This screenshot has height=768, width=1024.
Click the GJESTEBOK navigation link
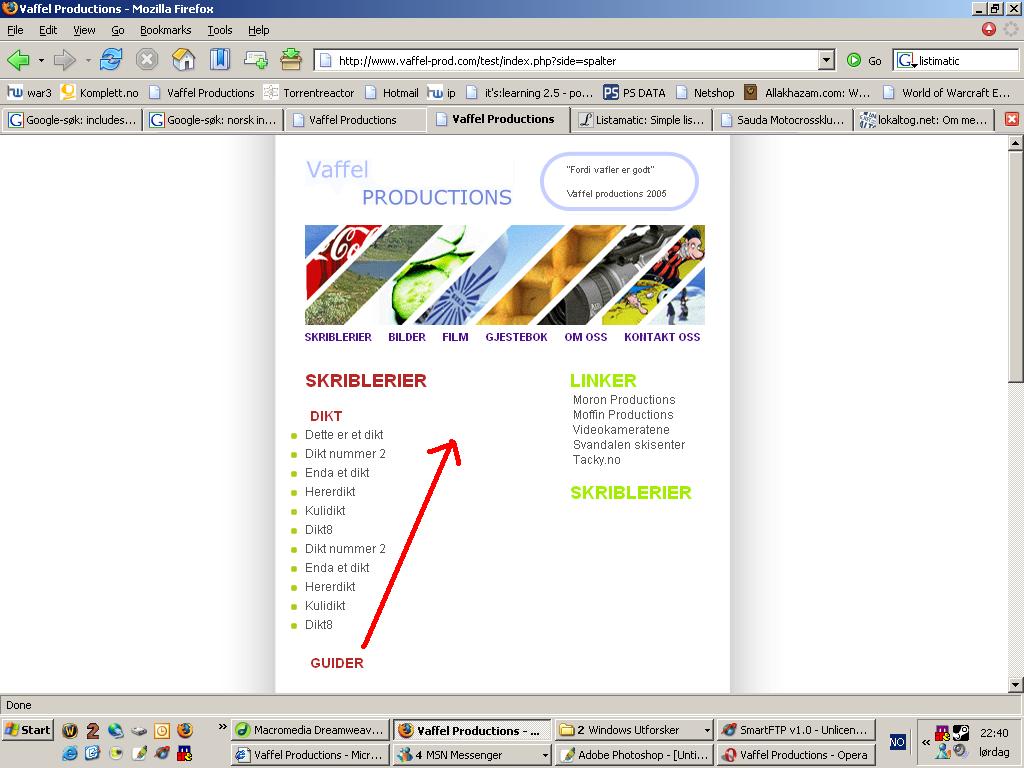[517, 337]
